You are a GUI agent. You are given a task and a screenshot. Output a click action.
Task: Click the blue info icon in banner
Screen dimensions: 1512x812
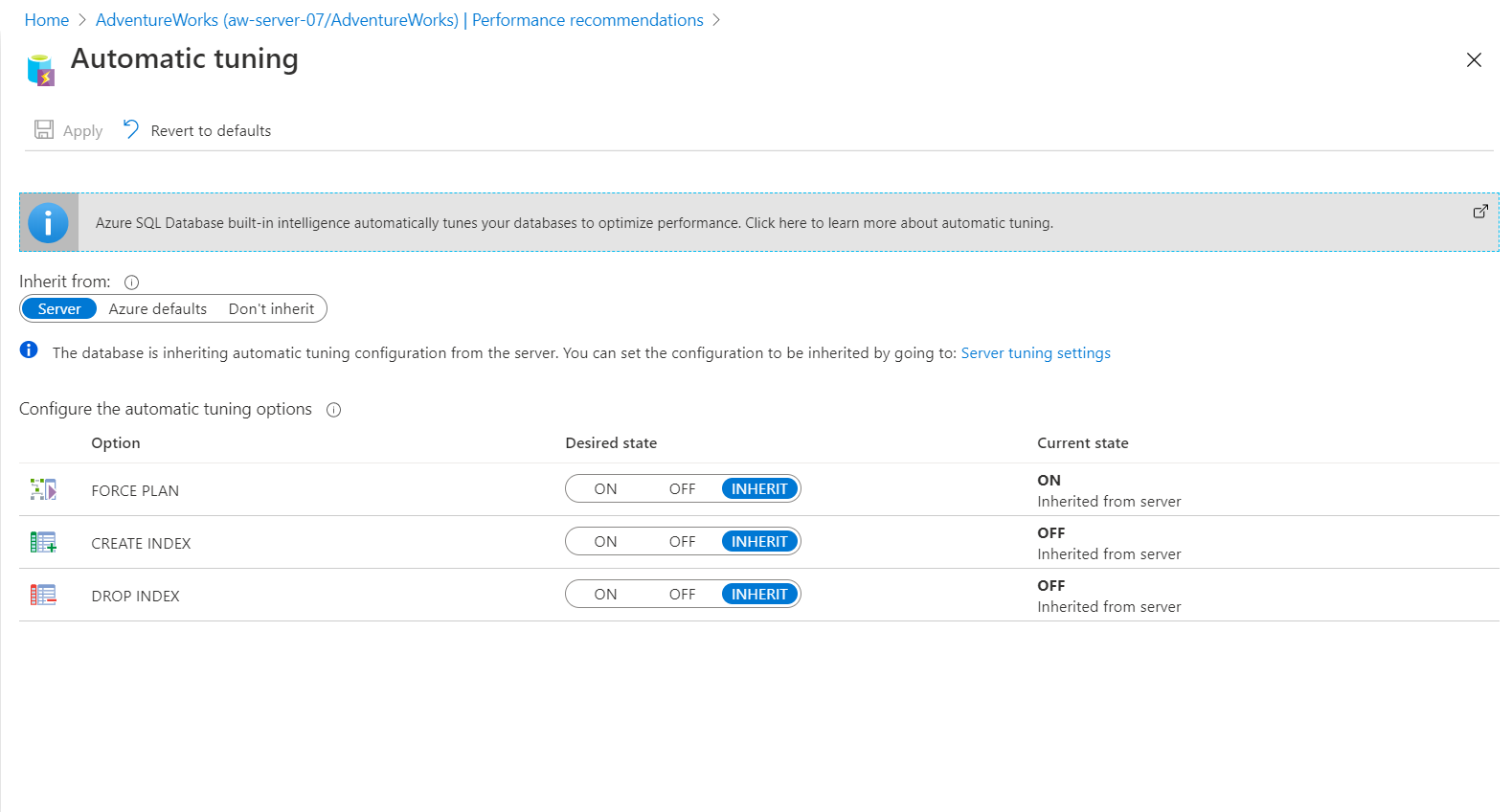(48, 223)
